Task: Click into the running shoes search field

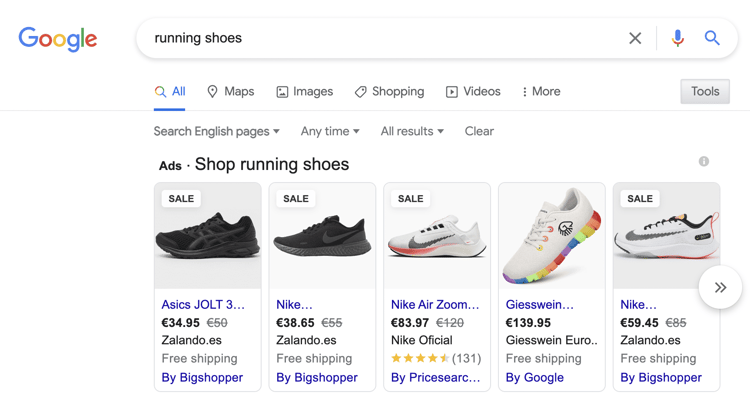Action: click(383, 38)
